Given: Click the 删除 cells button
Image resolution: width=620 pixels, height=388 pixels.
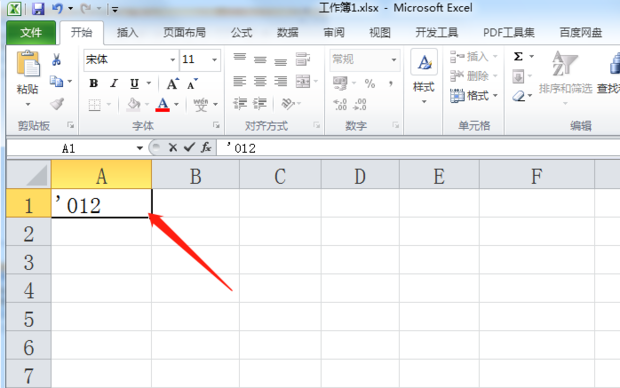Looking at the screenshot, I should click(x=473, y=76).
